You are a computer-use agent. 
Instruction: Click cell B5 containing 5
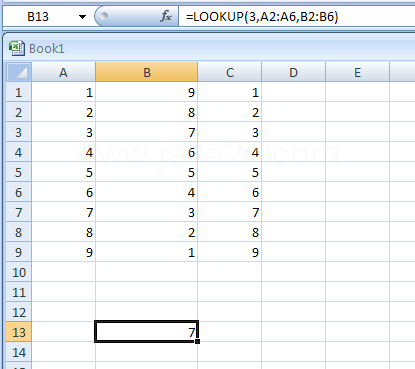pos(147,172)
